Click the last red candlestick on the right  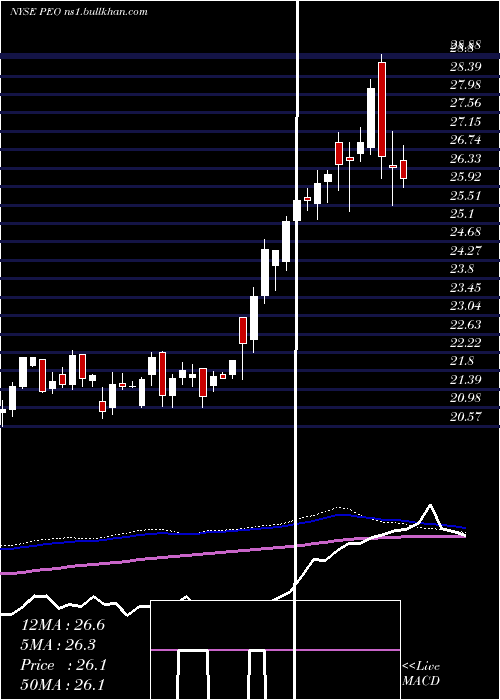tap(404, 169)
